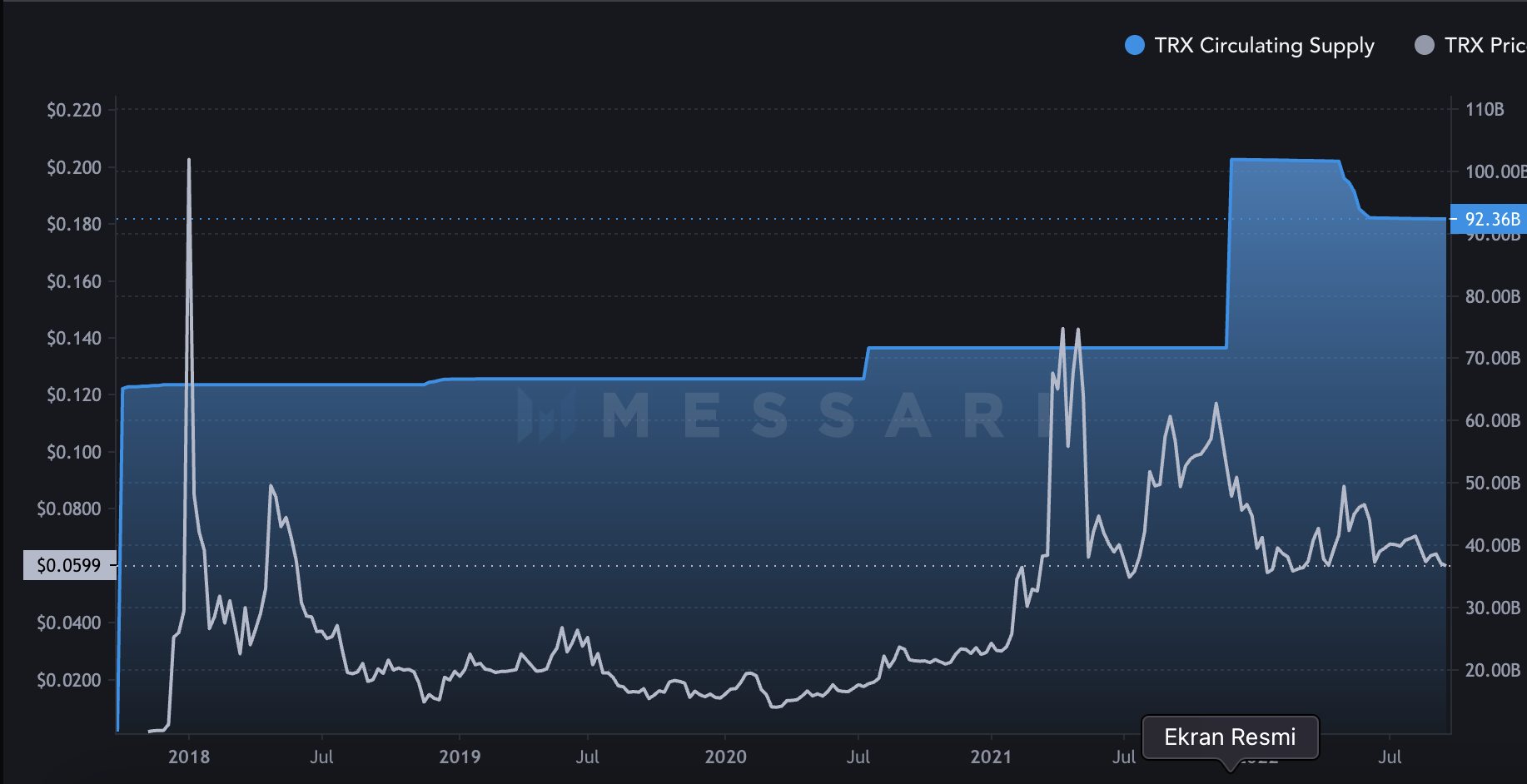The image size is (1527, 784).
Task: Click the $0.0200 price axis label
Action: tap(69, 680)
